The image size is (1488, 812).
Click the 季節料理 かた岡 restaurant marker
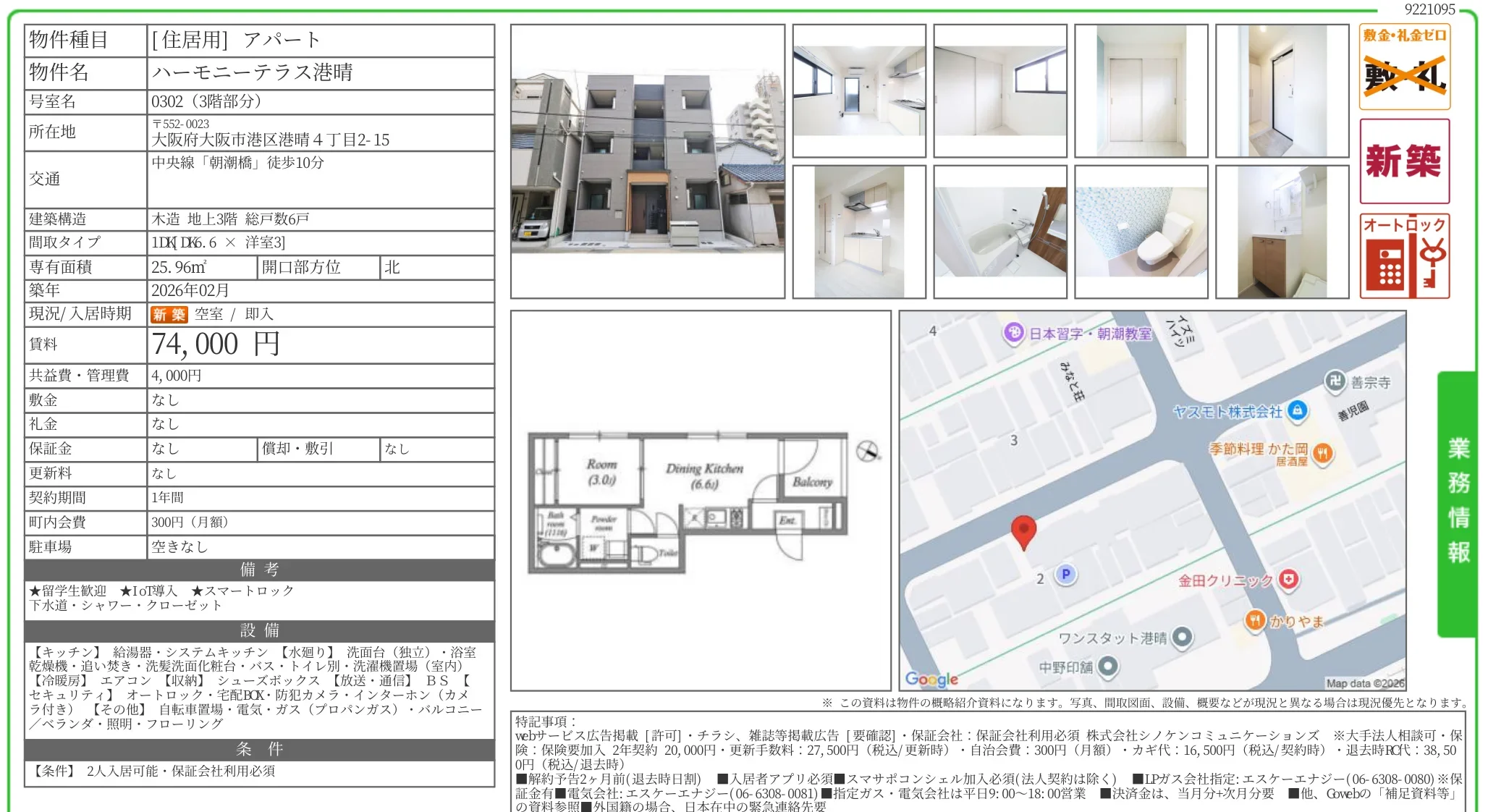(1323, 453)
